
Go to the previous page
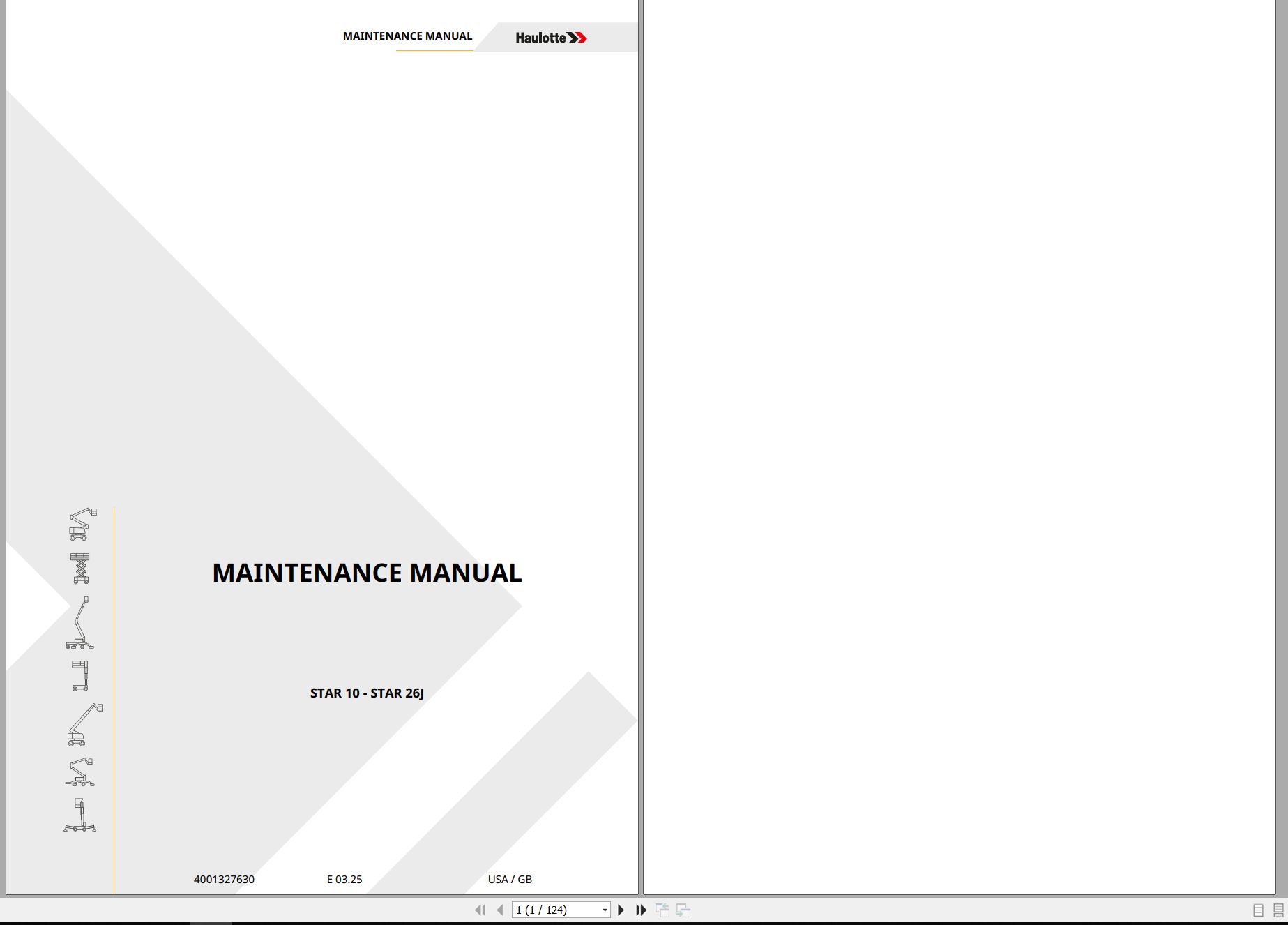pyautogui.click(x=500, y=910)
